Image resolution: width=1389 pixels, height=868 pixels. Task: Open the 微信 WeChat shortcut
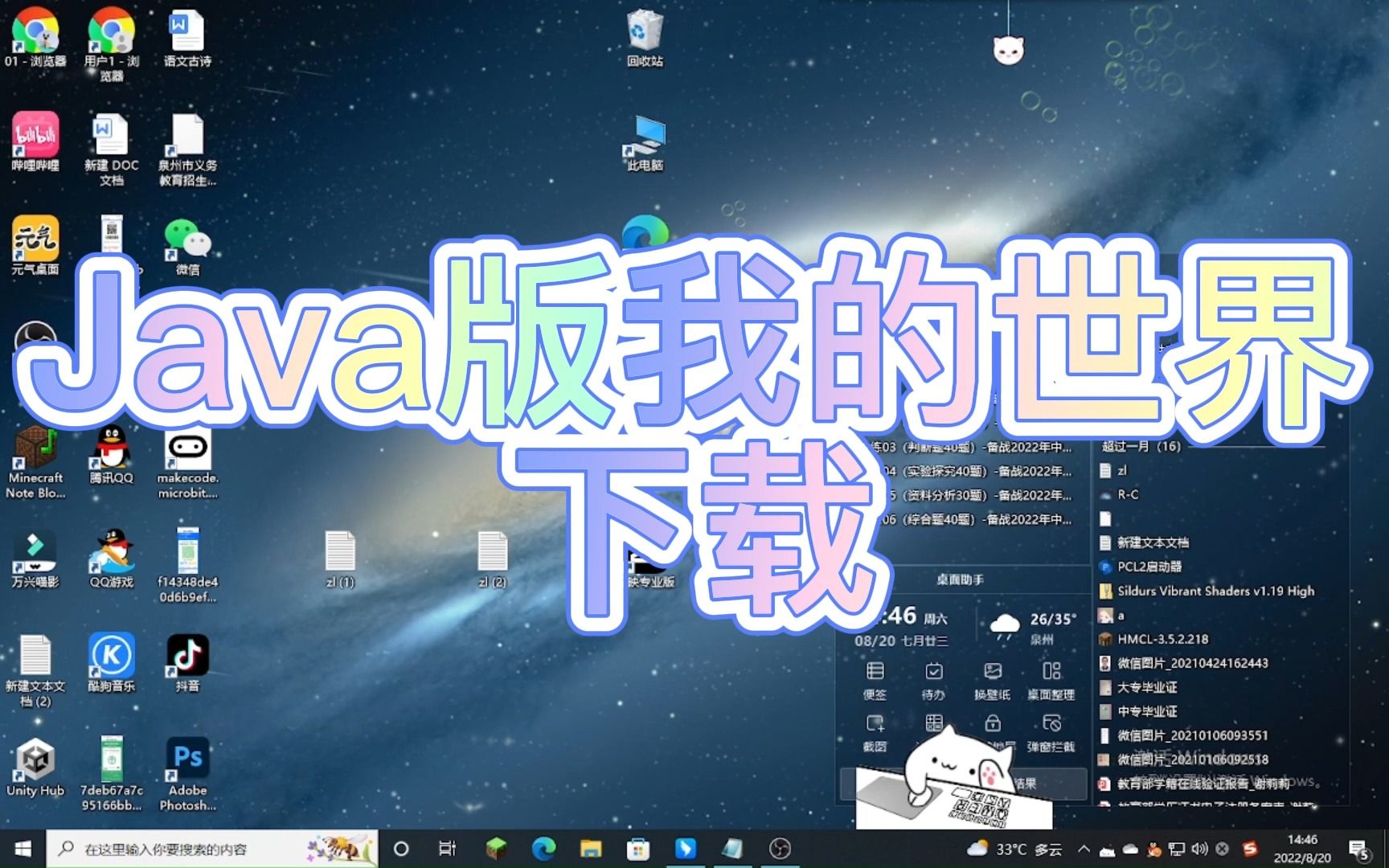(187, 245)
